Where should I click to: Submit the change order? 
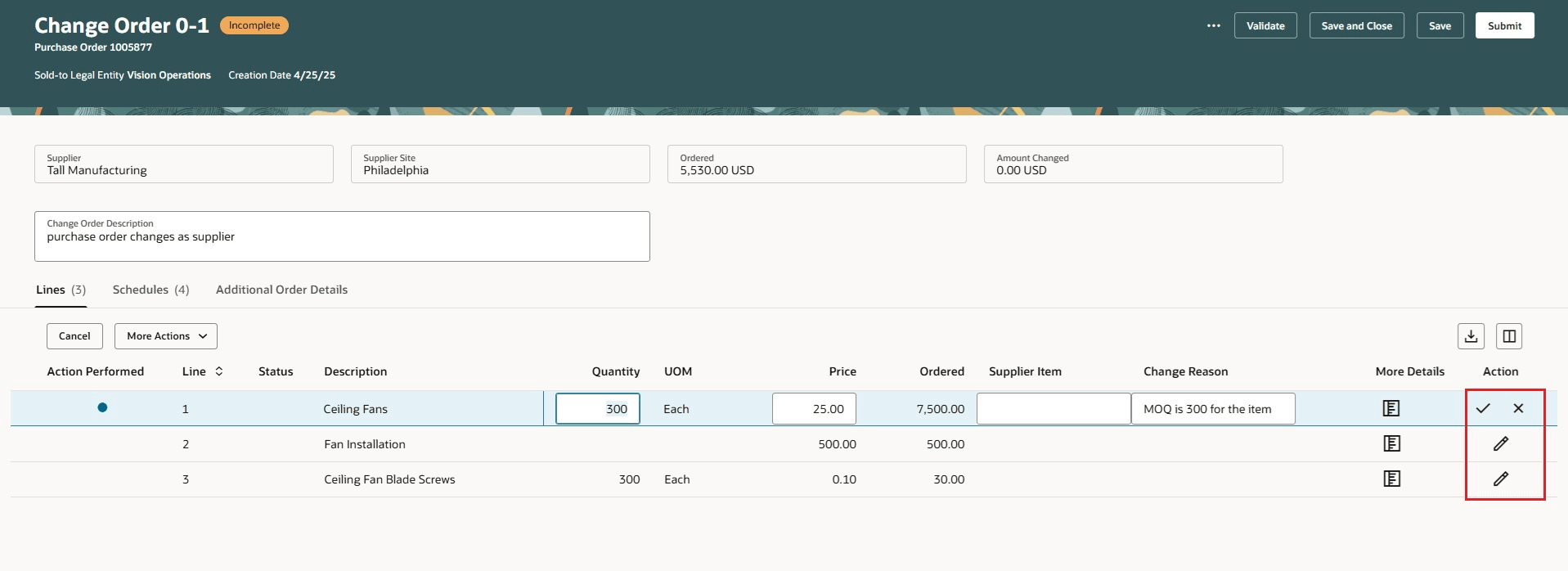[1504, 25]
